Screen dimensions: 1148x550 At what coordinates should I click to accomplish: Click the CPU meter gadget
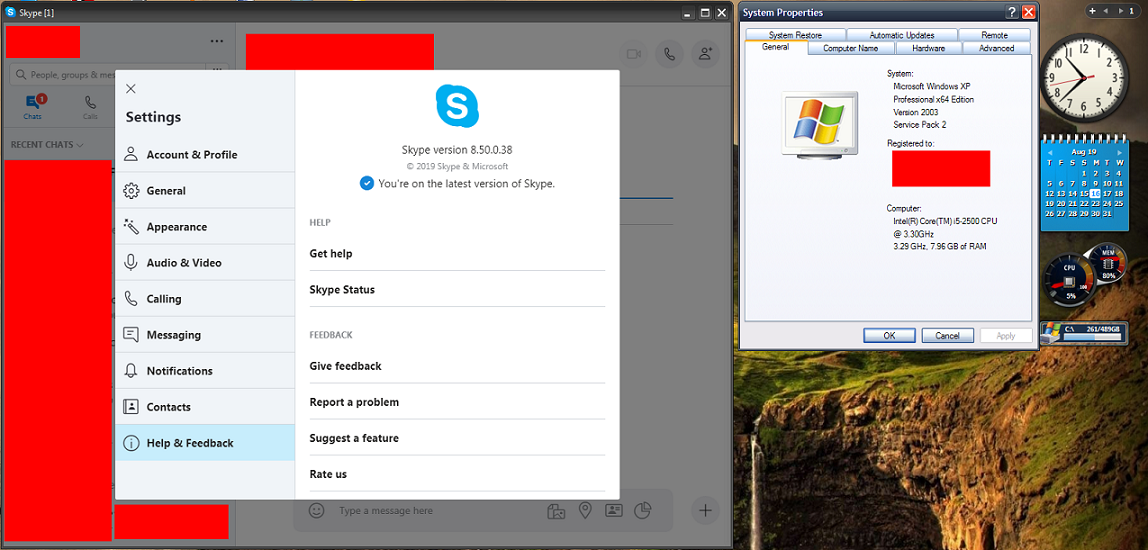pos(1070,280)
